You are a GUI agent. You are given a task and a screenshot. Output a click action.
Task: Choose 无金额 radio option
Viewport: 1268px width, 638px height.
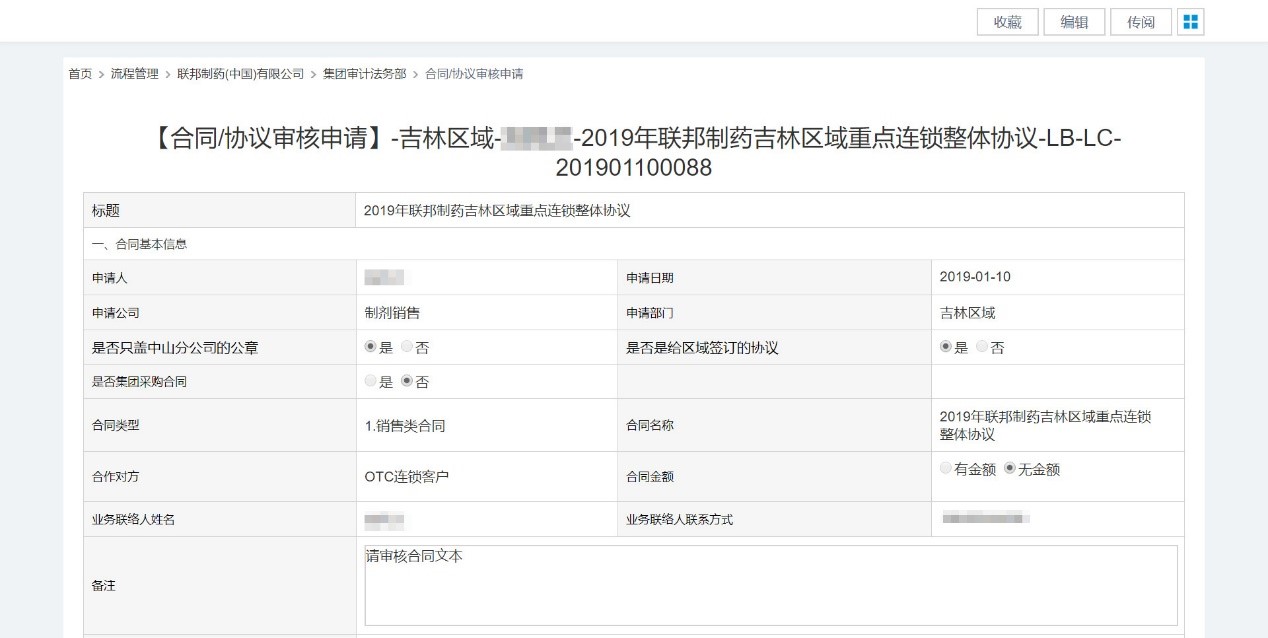(x=1010, y=468)
